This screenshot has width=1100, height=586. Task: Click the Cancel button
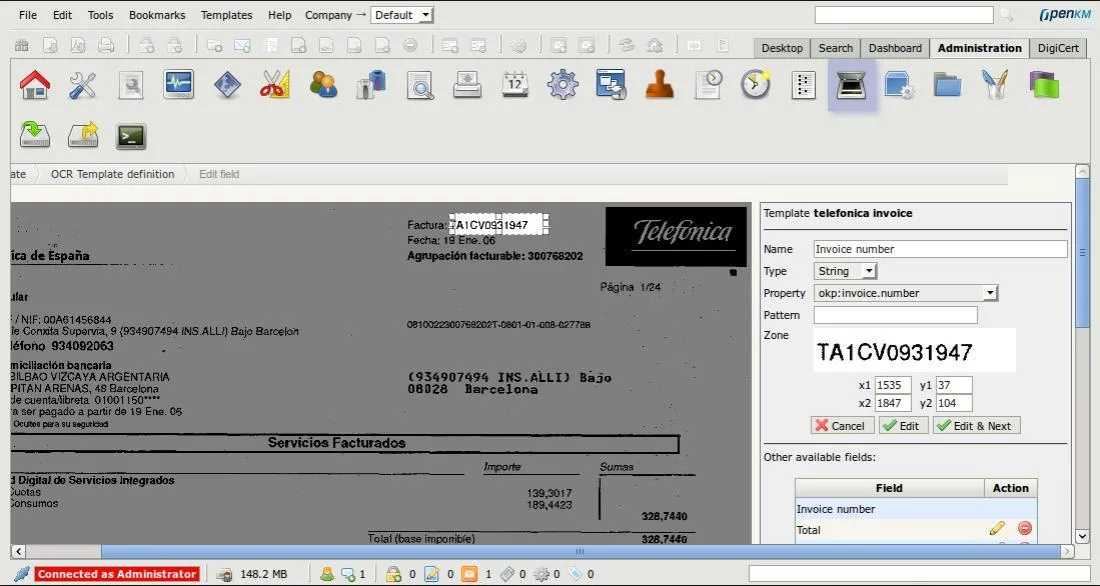pos(843,425)
